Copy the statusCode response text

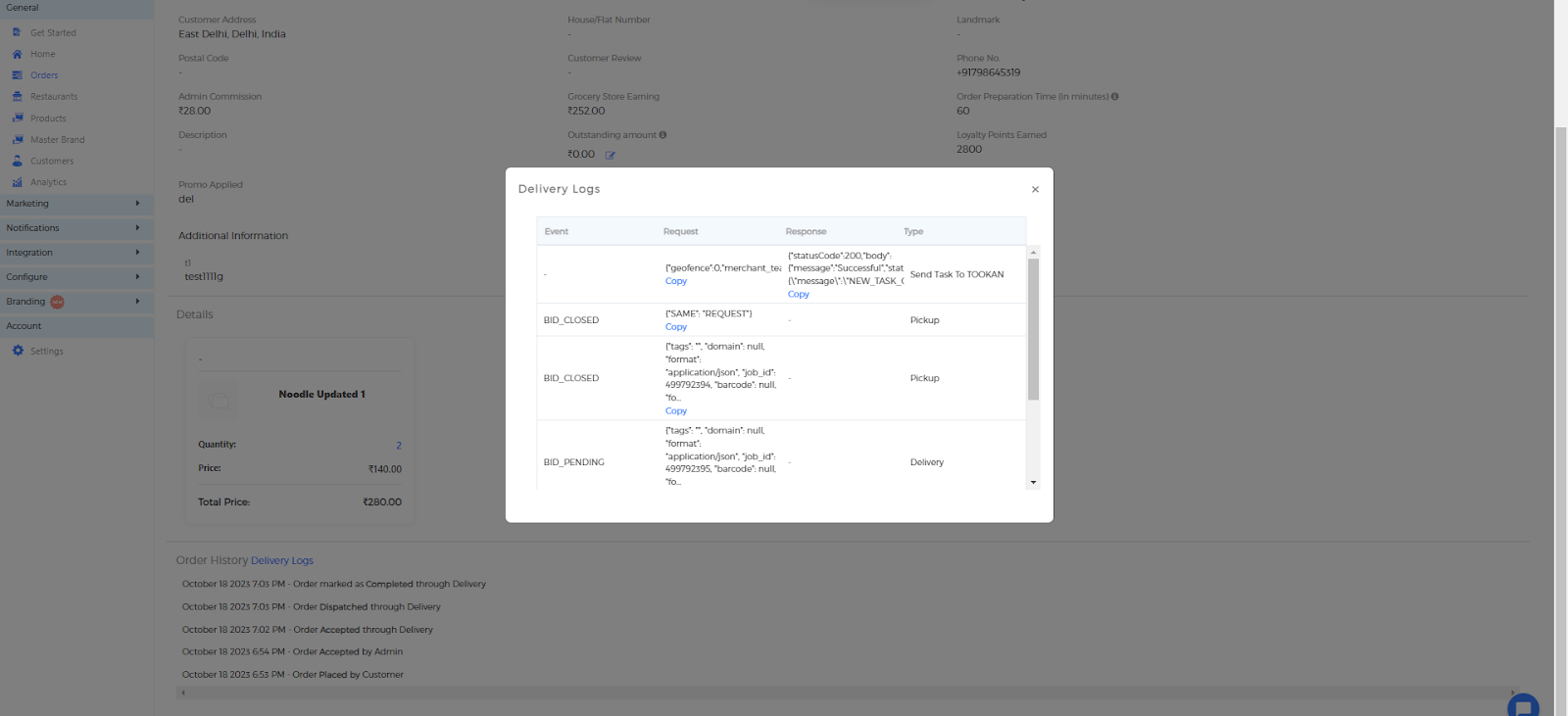799,294
